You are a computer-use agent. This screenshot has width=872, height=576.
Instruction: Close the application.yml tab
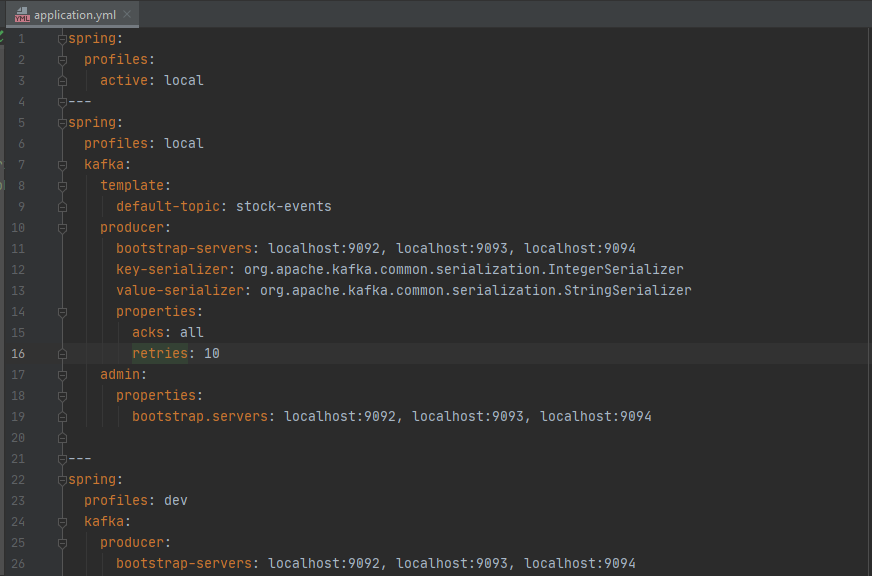pyautogui.click(x=127, y=14)
